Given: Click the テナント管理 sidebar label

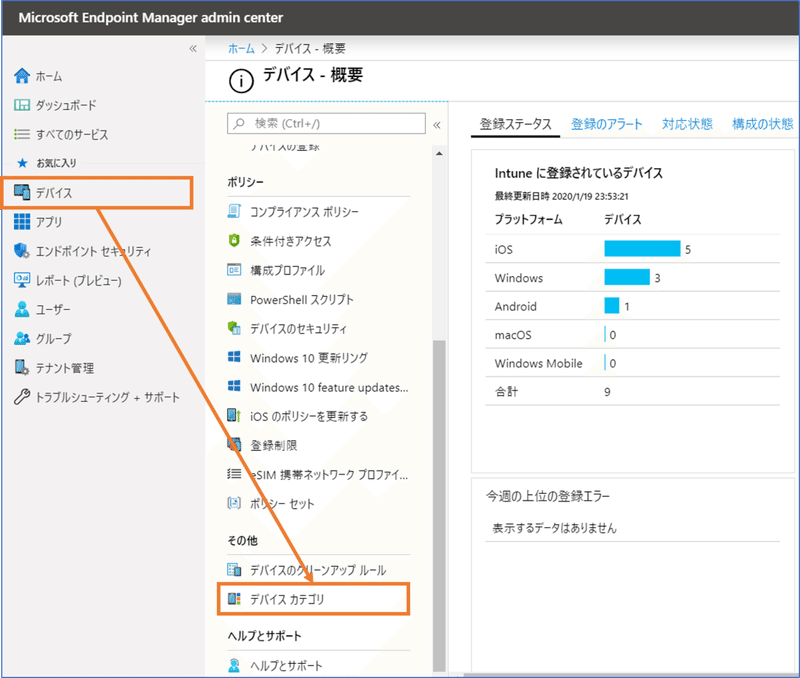Looking at the screenshot, I should (65, 368).
